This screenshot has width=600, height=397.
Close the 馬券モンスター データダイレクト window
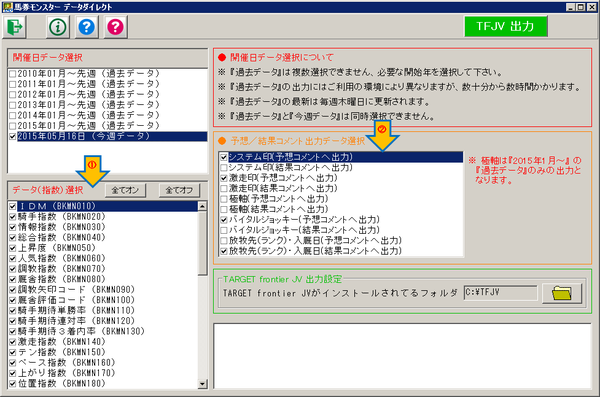592,7
